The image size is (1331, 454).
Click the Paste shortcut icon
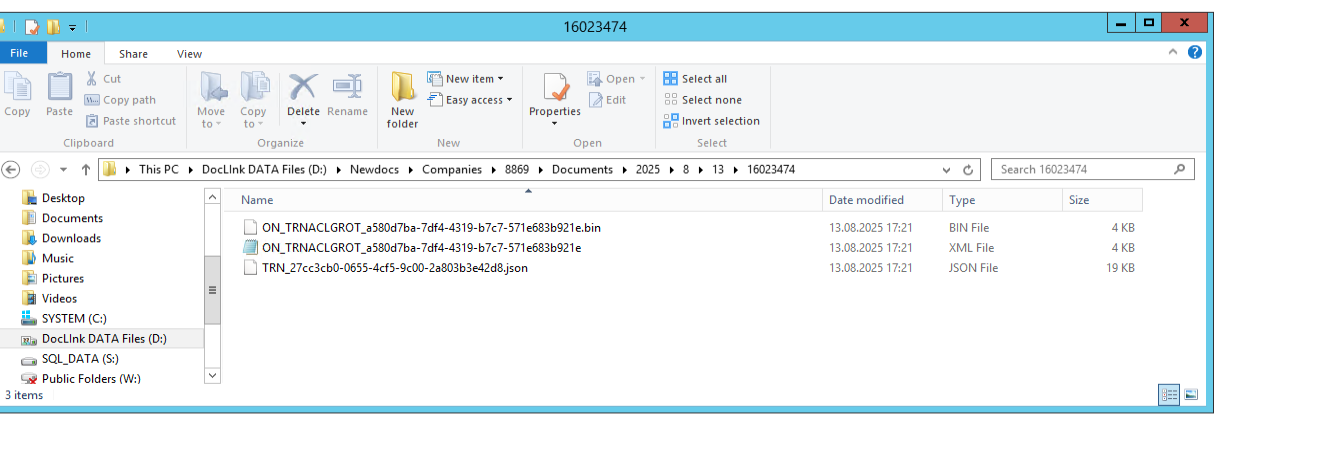(92, 121)
